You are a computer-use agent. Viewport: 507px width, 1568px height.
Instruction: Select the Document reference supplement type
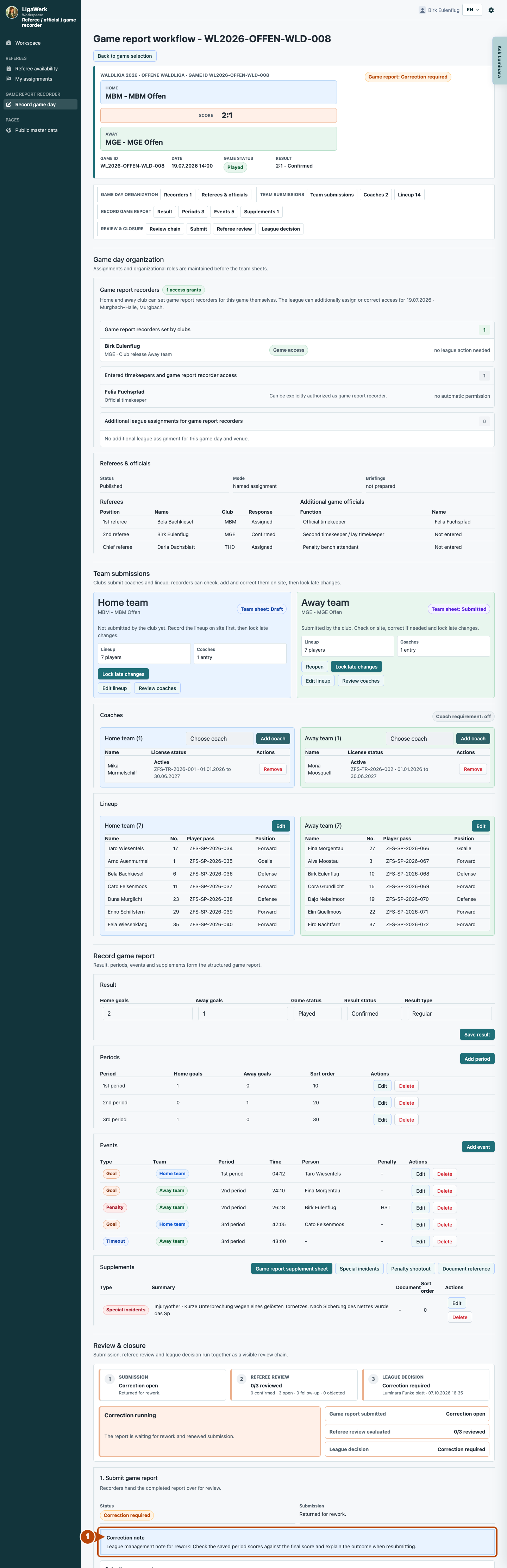466,1269
